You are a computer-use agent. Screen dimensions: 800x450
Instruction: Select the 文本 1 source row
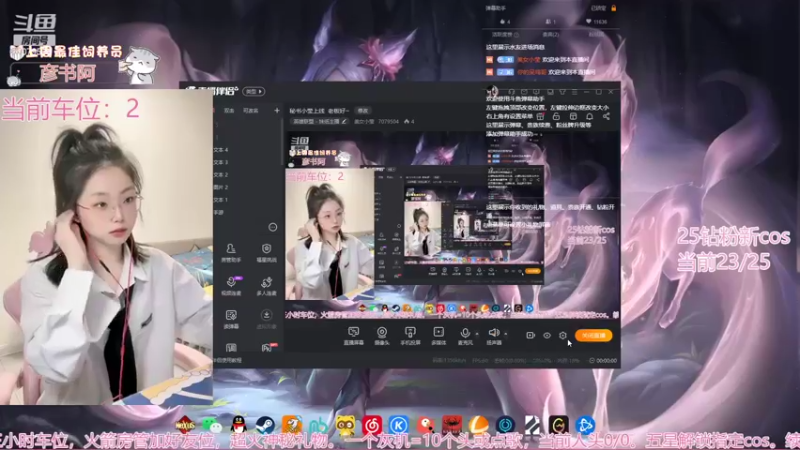click(247, 199)
